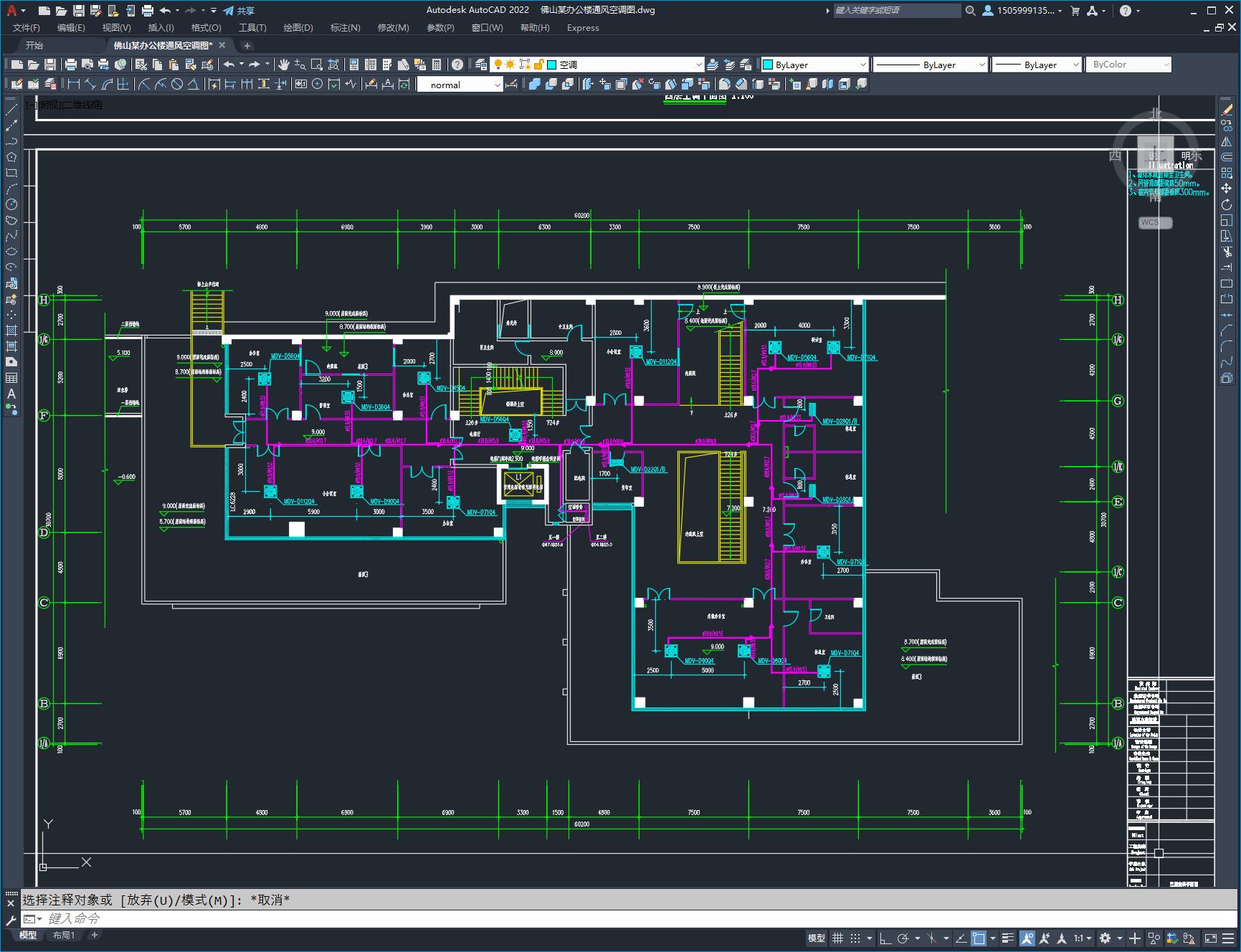
Task: Toggle the layer on/off lightbulb for 空调
Action: click(x=498, y=65)
